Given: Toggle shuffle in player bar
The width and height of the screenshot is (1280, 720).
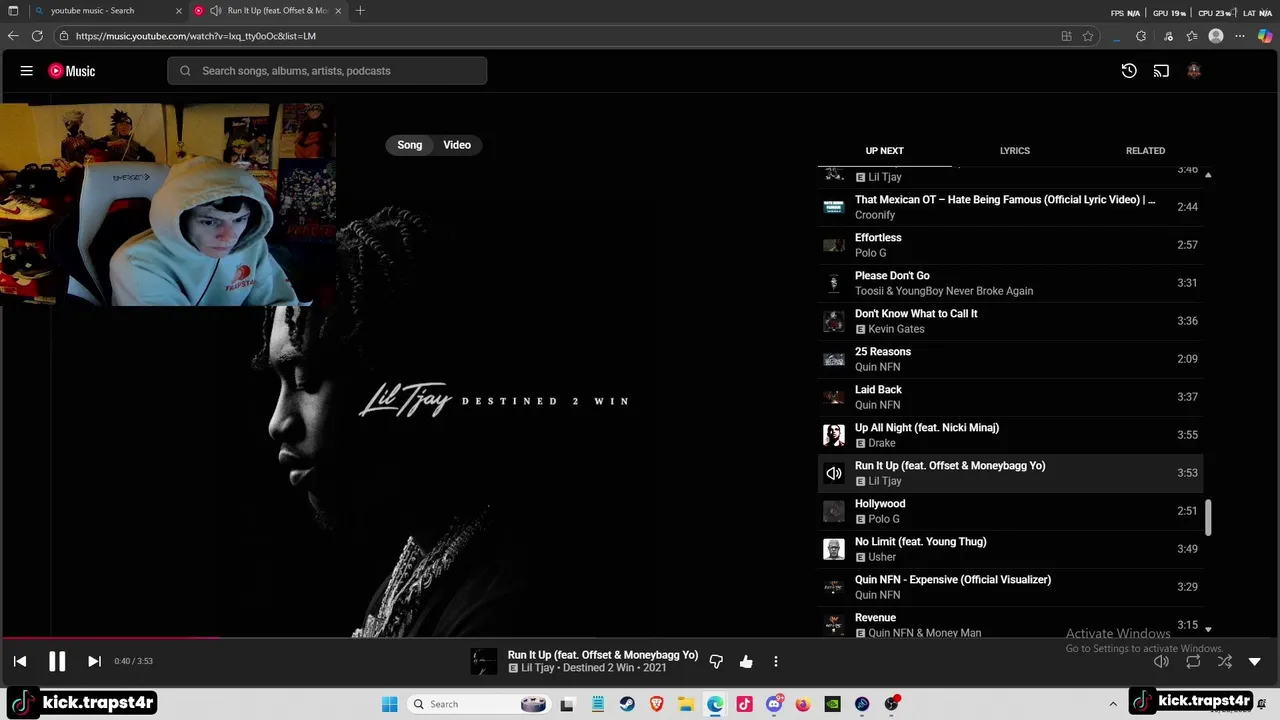Looking at the screenshot, I should 1225,661.
